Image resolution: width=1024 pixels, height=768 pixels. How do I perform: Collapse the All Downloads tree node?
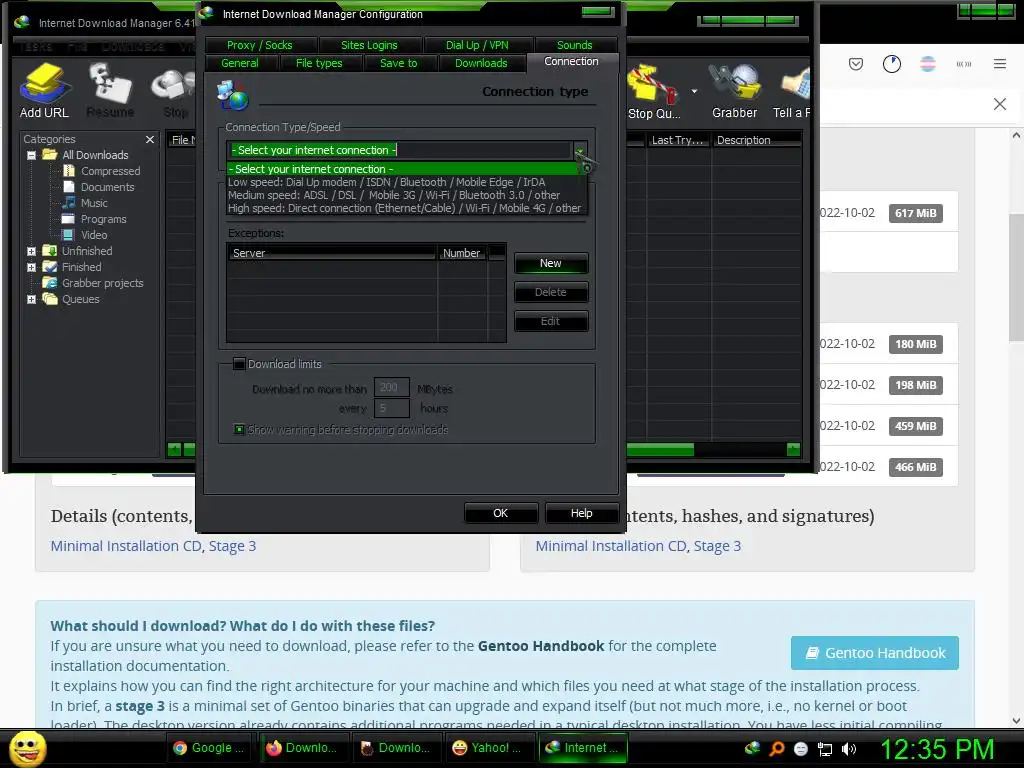point(31,155)
